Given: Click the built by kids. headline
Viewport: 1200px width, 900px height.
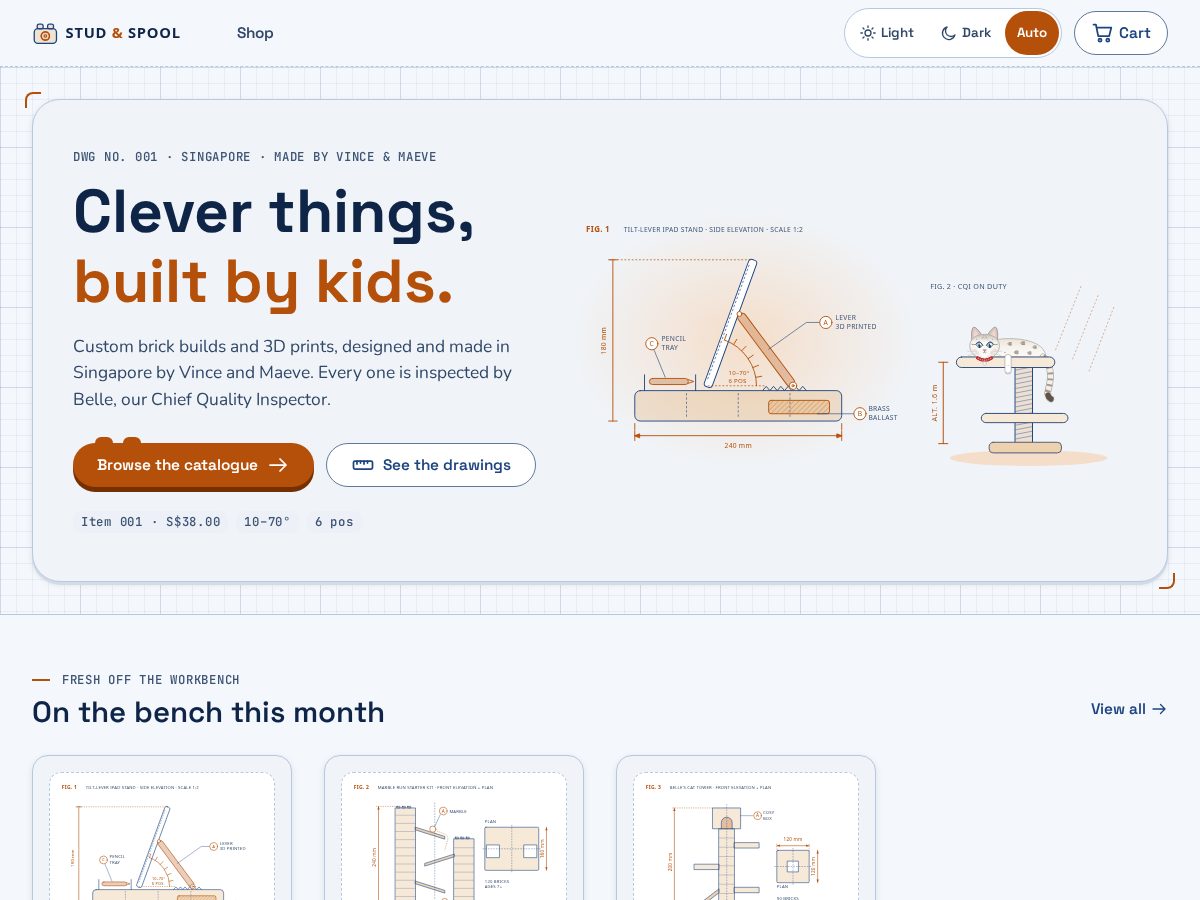Looking at the screenshot, I should click(263, 281).
